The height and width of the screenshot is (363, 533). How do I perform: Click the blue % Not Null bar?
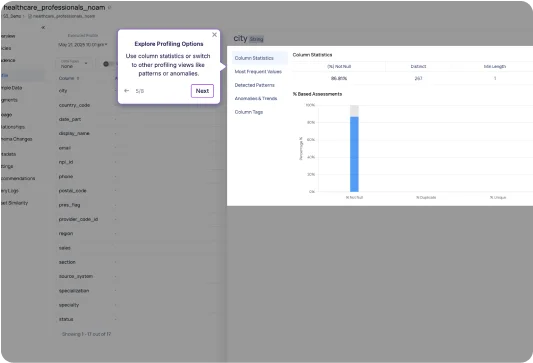point(354,154)
